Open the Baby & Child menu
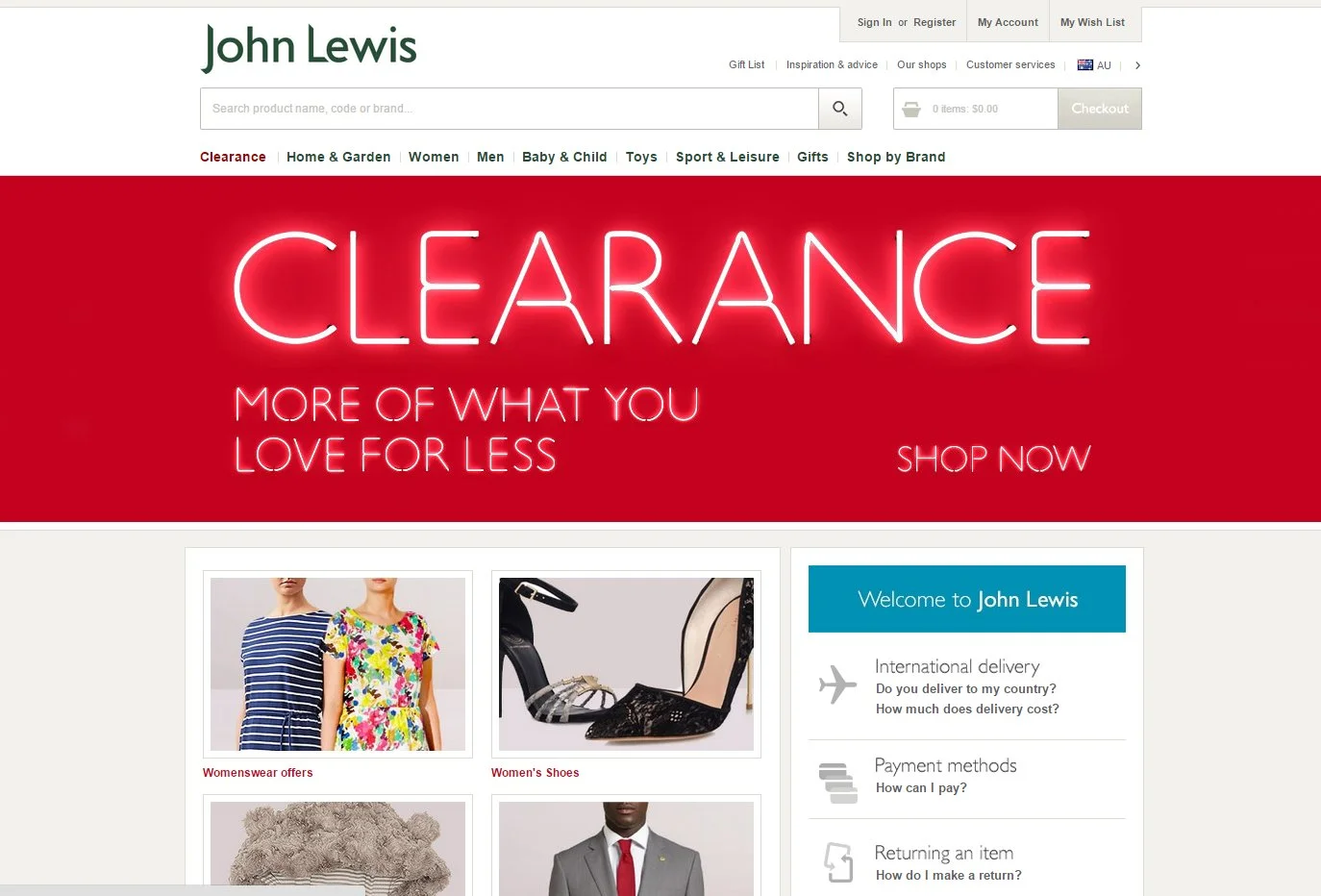The width and height of the screenshot is (1321, 896). [x=564, y=157]
